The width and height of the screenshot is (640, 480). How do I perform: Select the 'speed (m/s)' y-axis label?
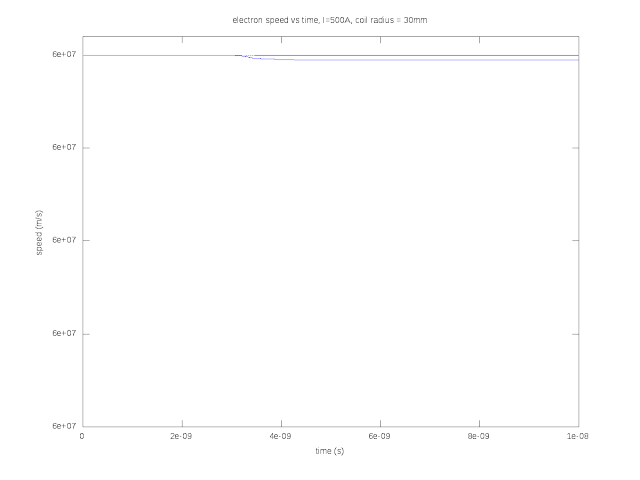click(x=39, y=233)
